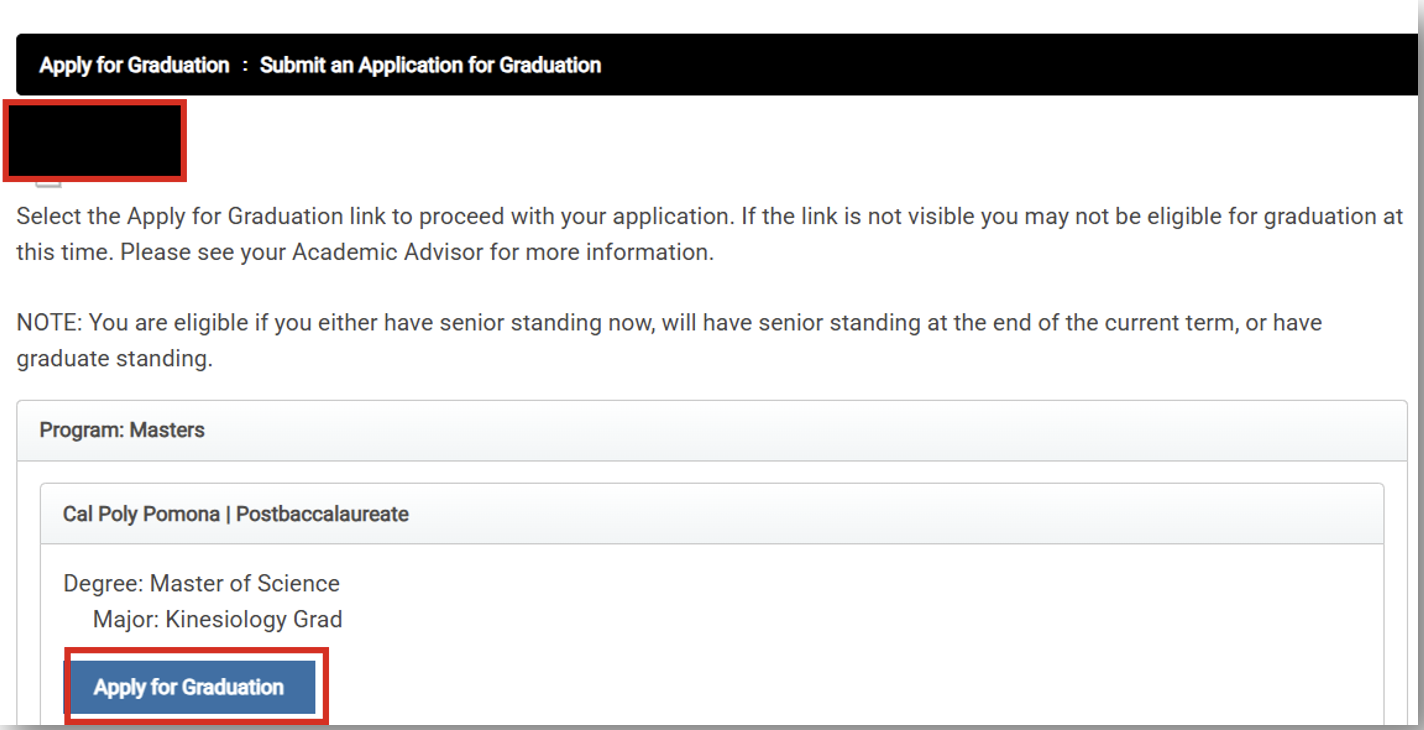Click the words Master of Science

[x=245, y=583]
